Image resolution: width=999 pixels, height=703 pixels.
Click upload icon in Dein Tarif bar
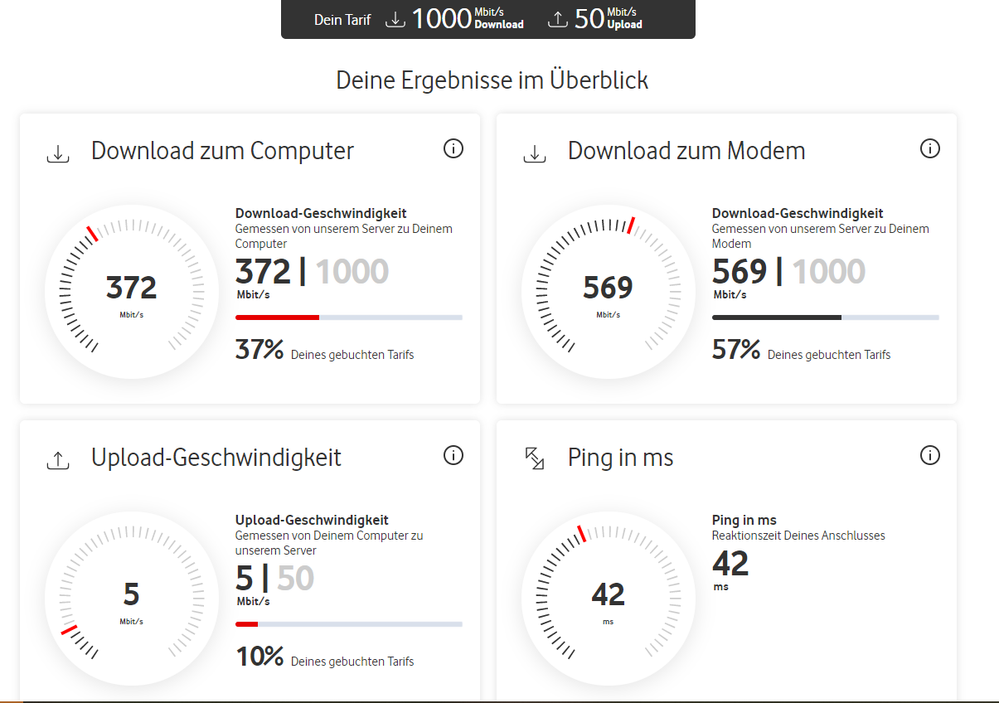[559, 19]
